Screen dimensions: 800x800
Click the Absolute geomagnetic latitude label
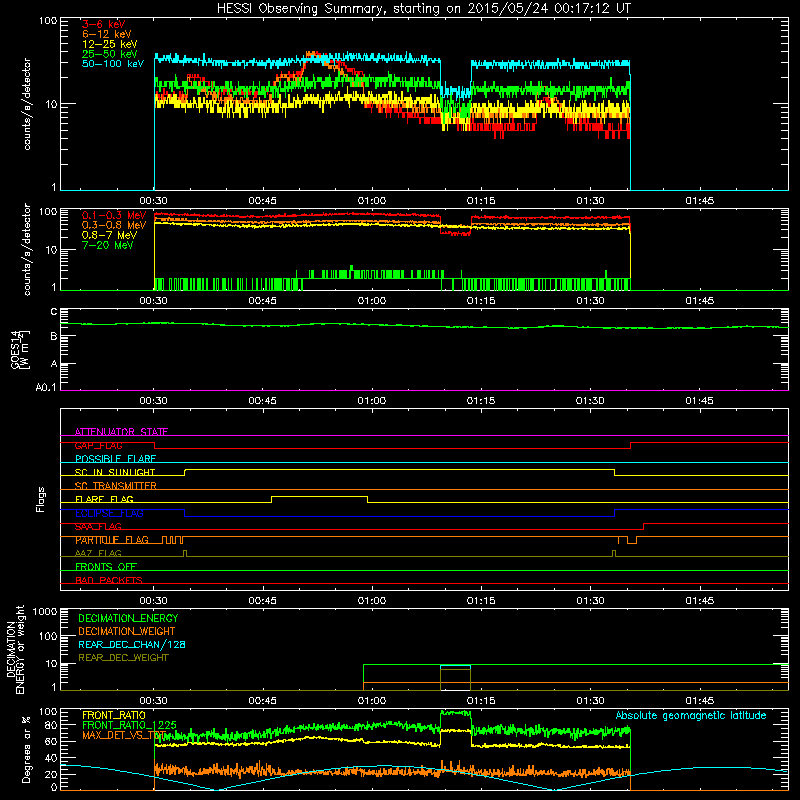pyautogui.click(x=691, y=715)
